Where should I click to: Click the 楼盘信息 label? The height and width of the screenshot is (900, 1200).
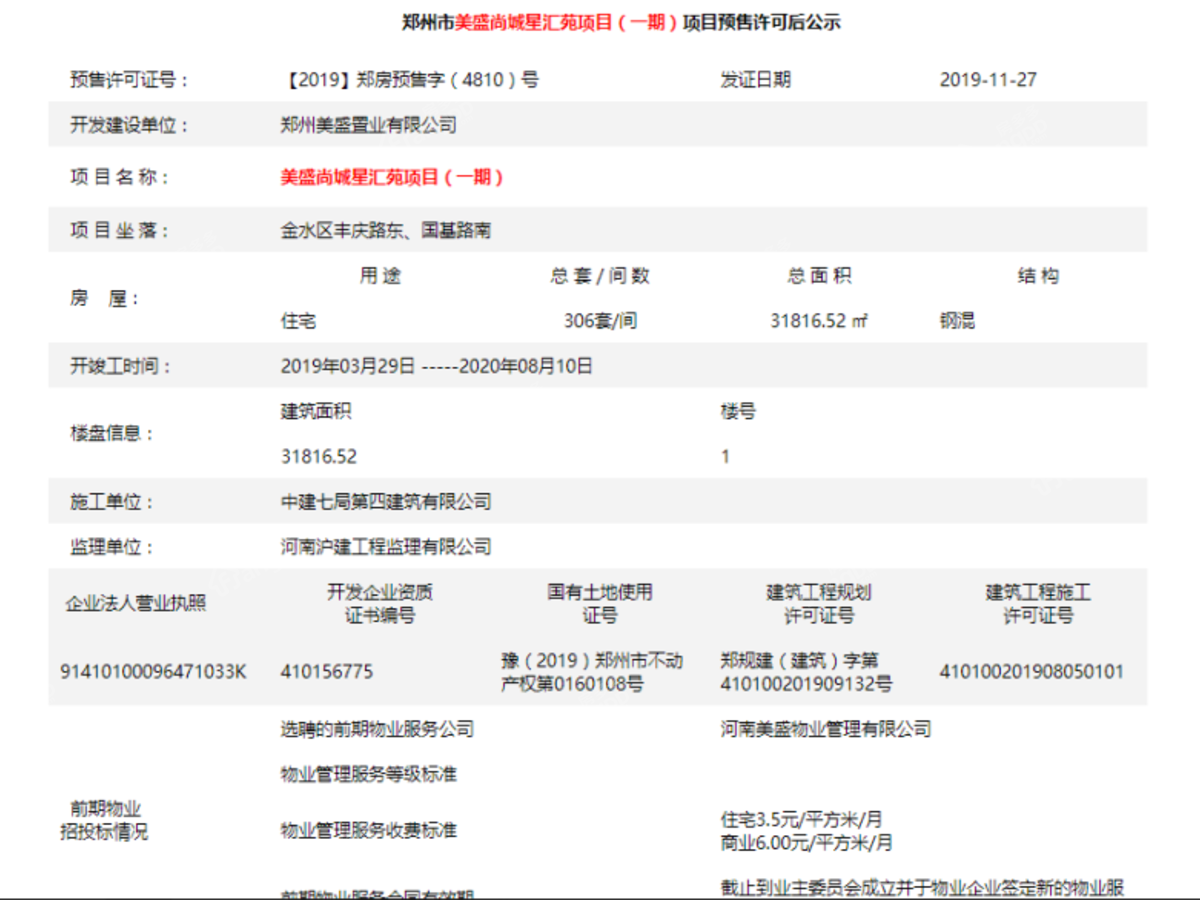[112, 434]
